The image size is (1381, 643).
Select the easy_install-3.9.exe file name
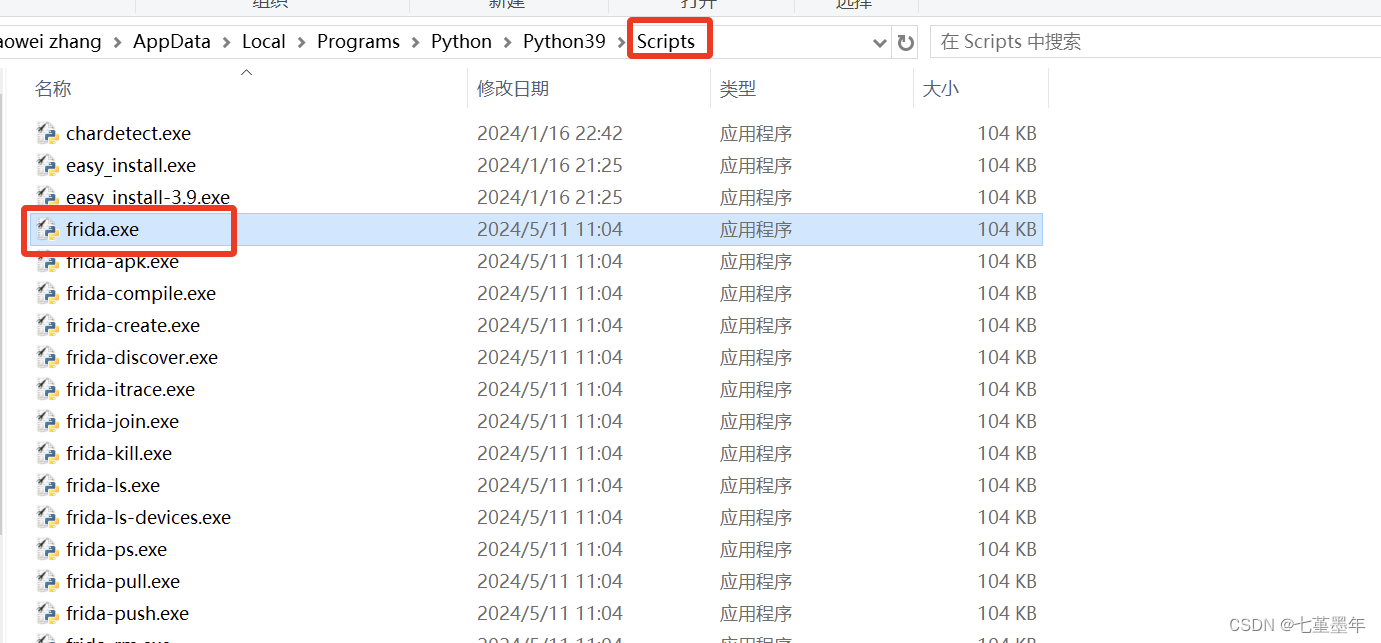pyautogui.click(x=148, y=197)
